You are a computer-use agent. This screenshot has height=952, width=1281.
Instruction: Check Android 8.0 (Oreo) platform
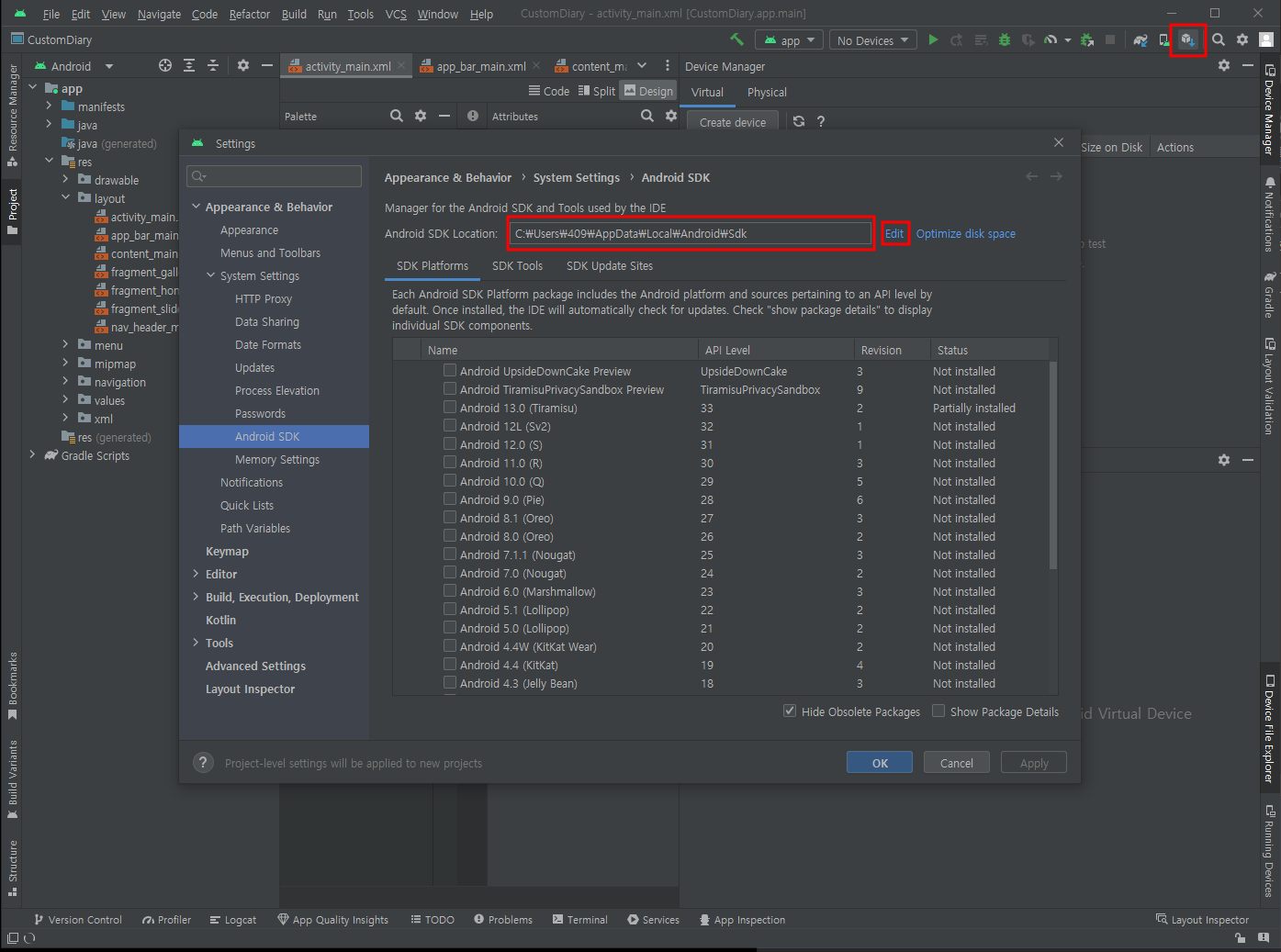tap(450, 536)
